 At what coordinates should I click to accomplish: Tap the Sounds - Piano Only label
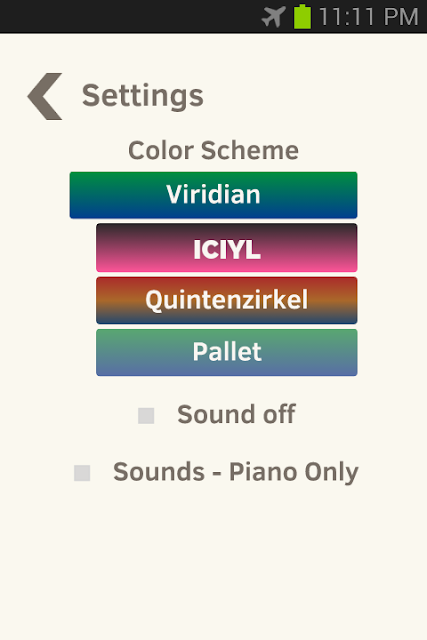[236, 473]
